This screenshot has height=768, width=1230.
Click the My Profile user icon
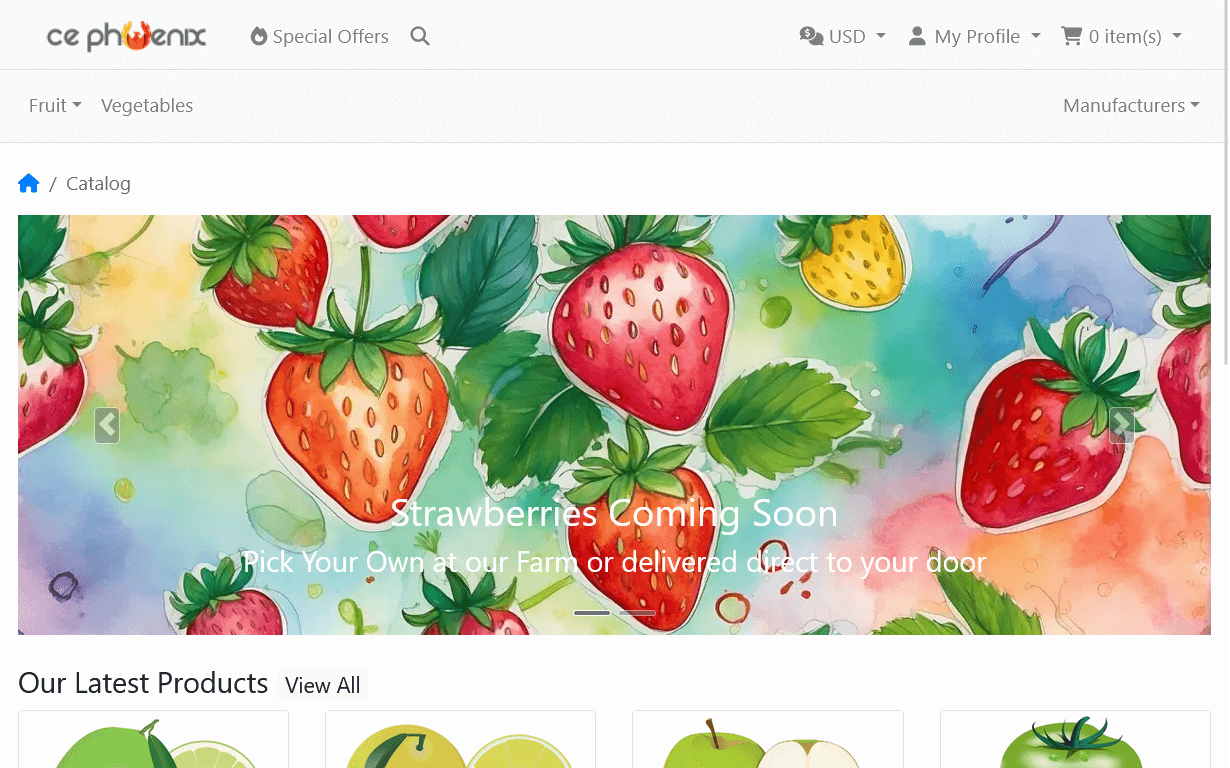click(917, 37)
